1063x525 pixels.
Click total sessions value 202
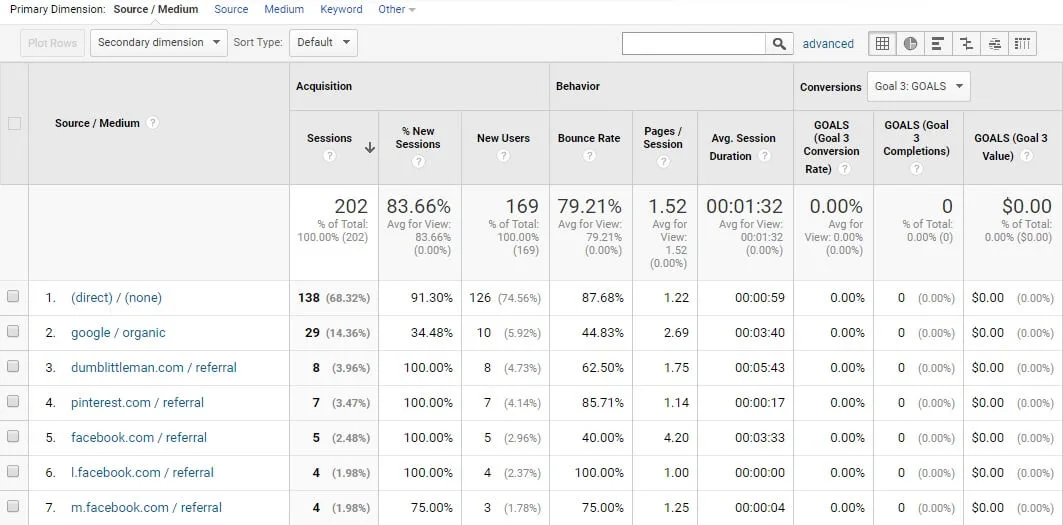coord(351,206)
